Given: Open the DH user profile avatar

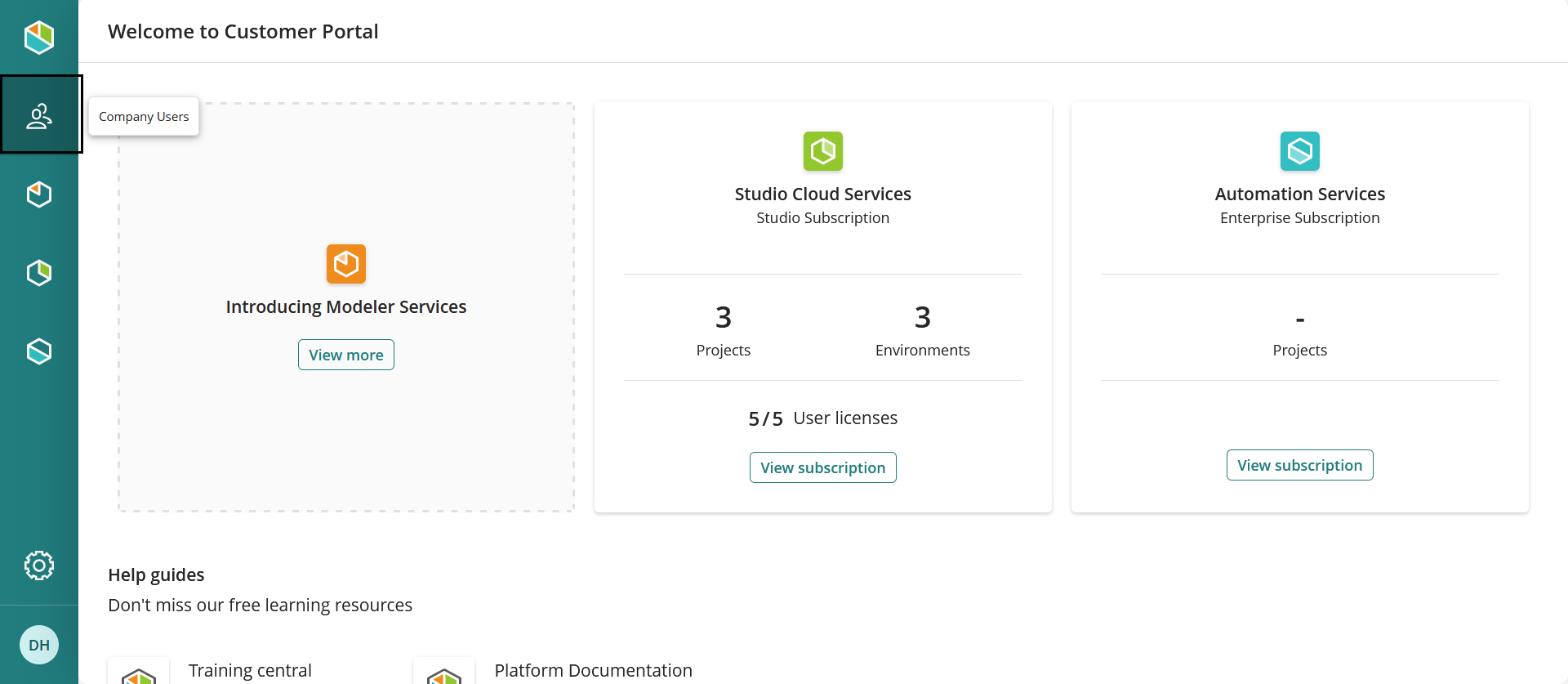Looking at the screenshot, I should pyautogui.click(x=39, y=645).
